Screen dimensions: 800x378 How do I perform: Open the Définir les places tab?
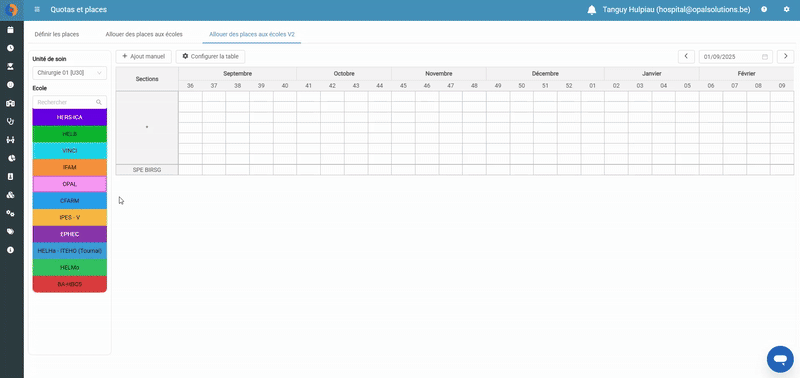[57, 34]
